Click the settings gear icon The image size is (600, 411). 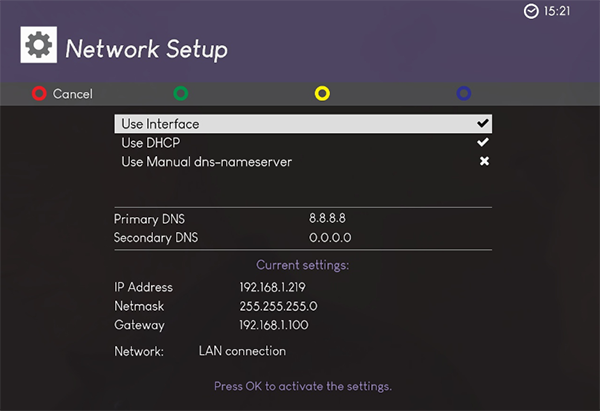click(39, 45)
